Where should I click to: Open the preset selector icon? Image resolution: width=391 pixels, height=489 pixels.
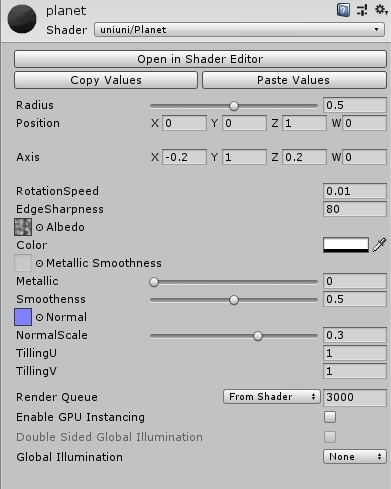point(362,10)
